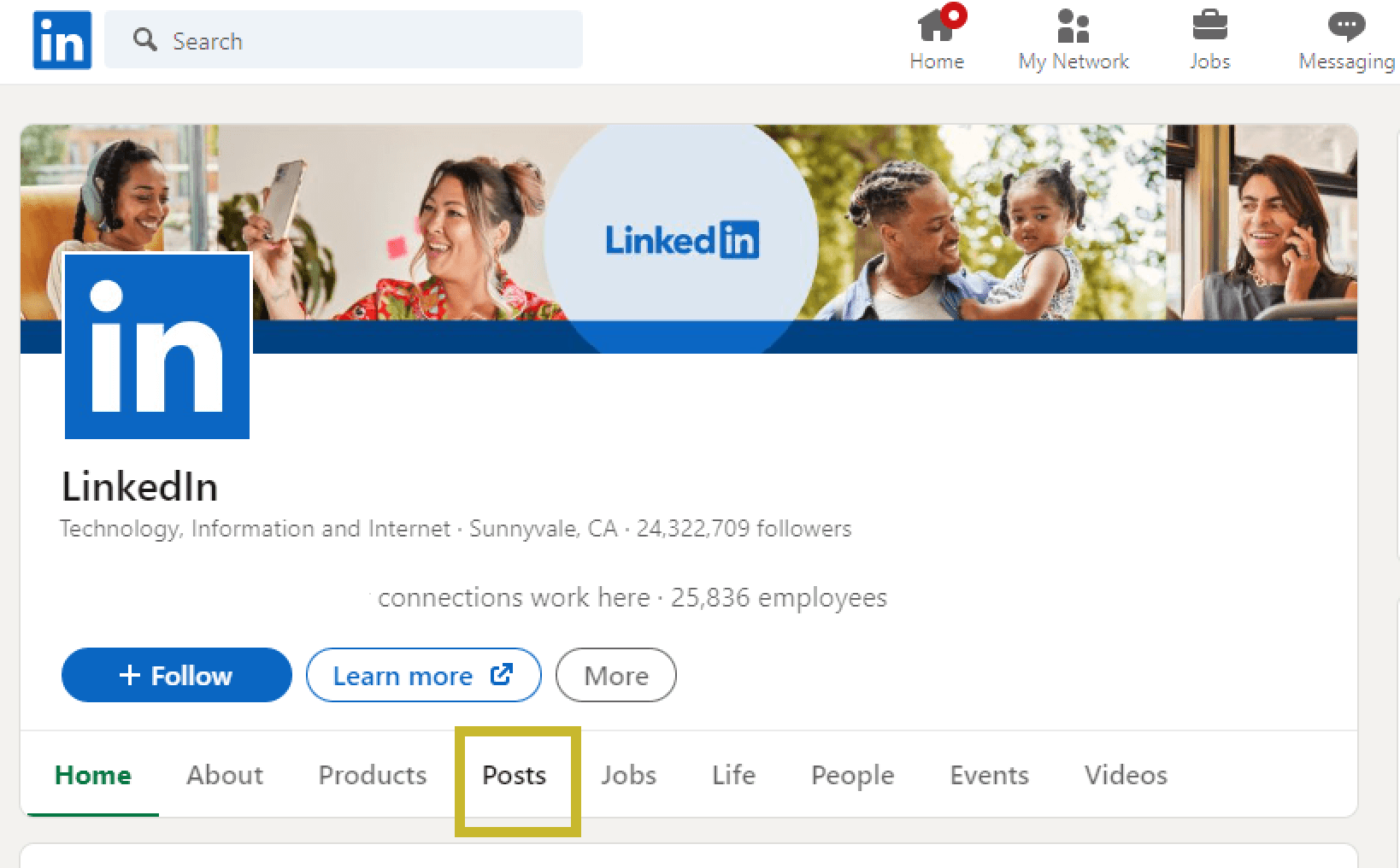Click the 25,836 employees link

coord(779,597)
